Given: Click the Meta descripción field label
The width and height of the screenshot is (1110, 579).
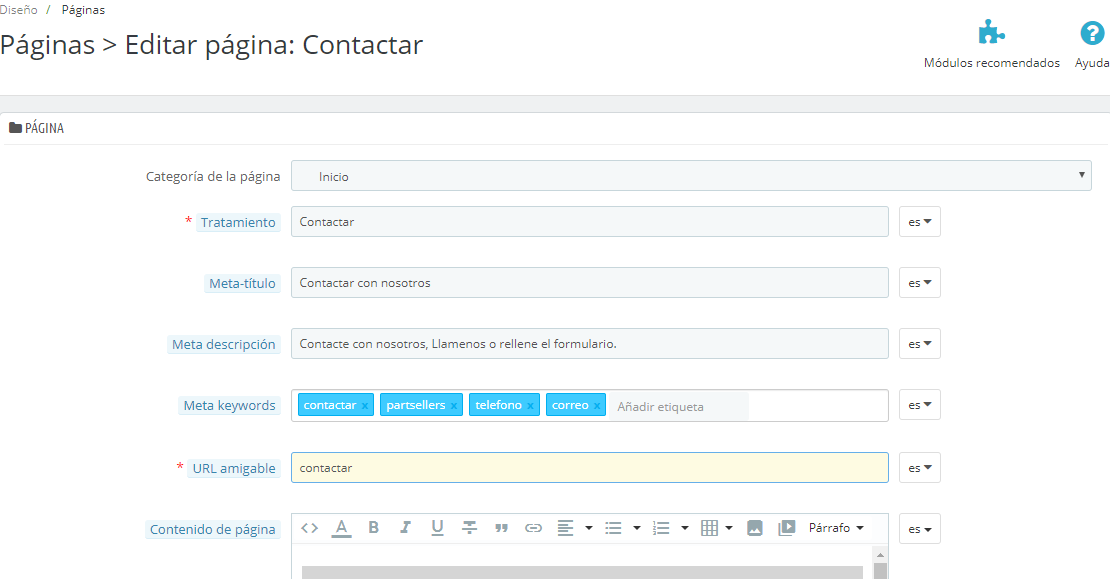Looking at the screenshot, I should (224, 344).
